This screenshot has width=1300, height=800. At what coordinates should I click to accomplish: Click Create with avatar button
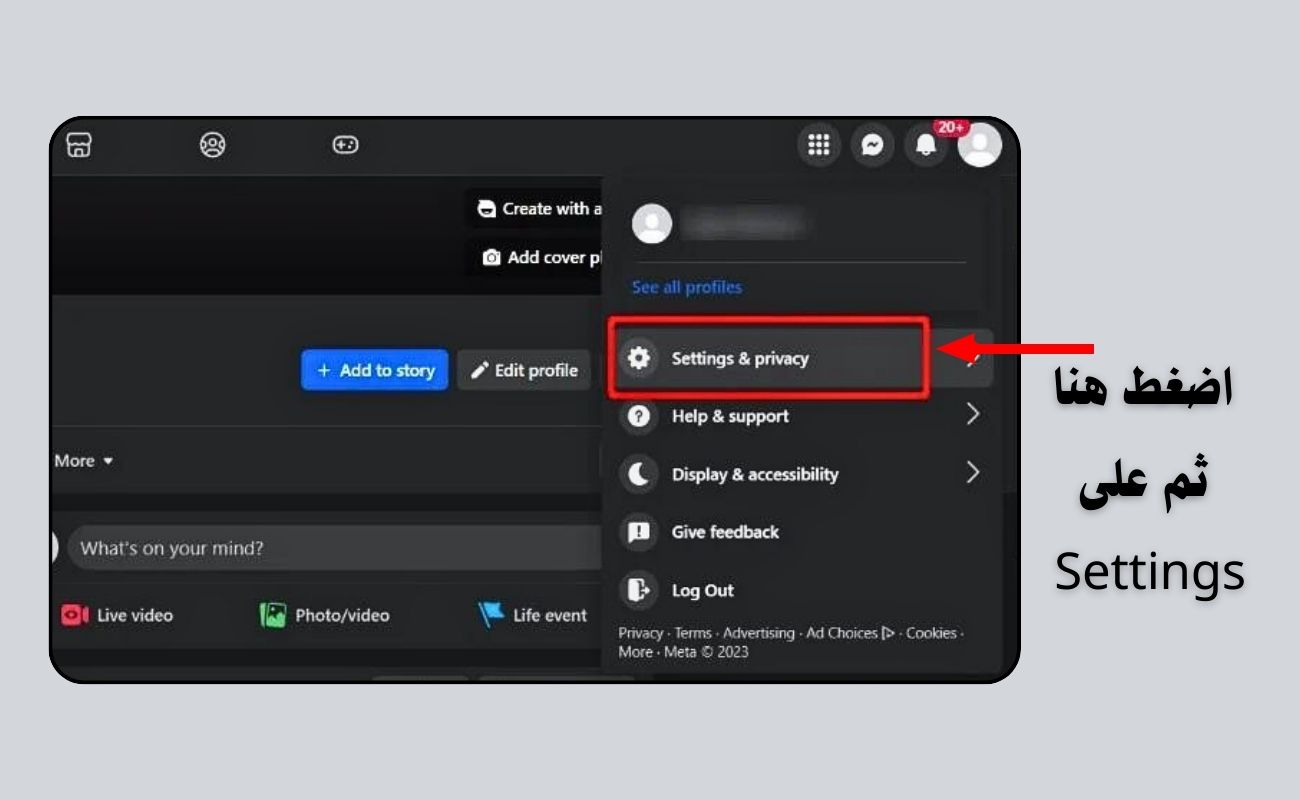tap(536, 209)
